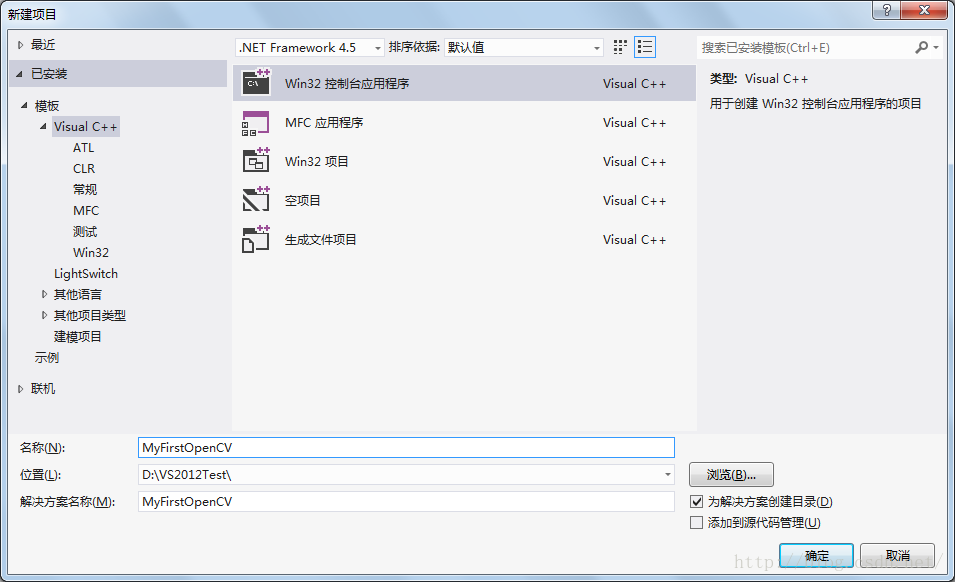Viewport: 955px width, 582px height.
Task: Click the 浏览(B)... button
Action: coord(731,475)
